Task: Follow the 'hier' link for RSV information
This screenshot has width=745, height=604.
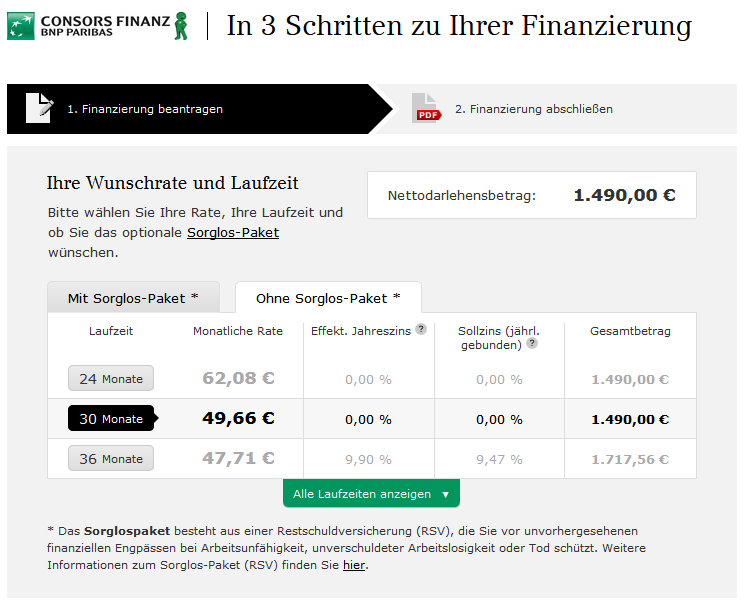Action: point(354,565)
